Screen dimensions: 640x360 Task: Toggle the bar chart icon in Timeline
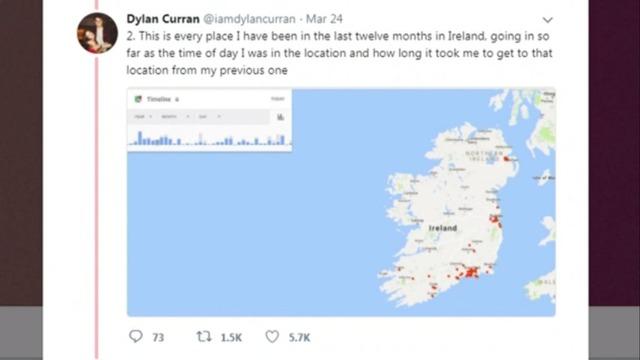(280, 117)
